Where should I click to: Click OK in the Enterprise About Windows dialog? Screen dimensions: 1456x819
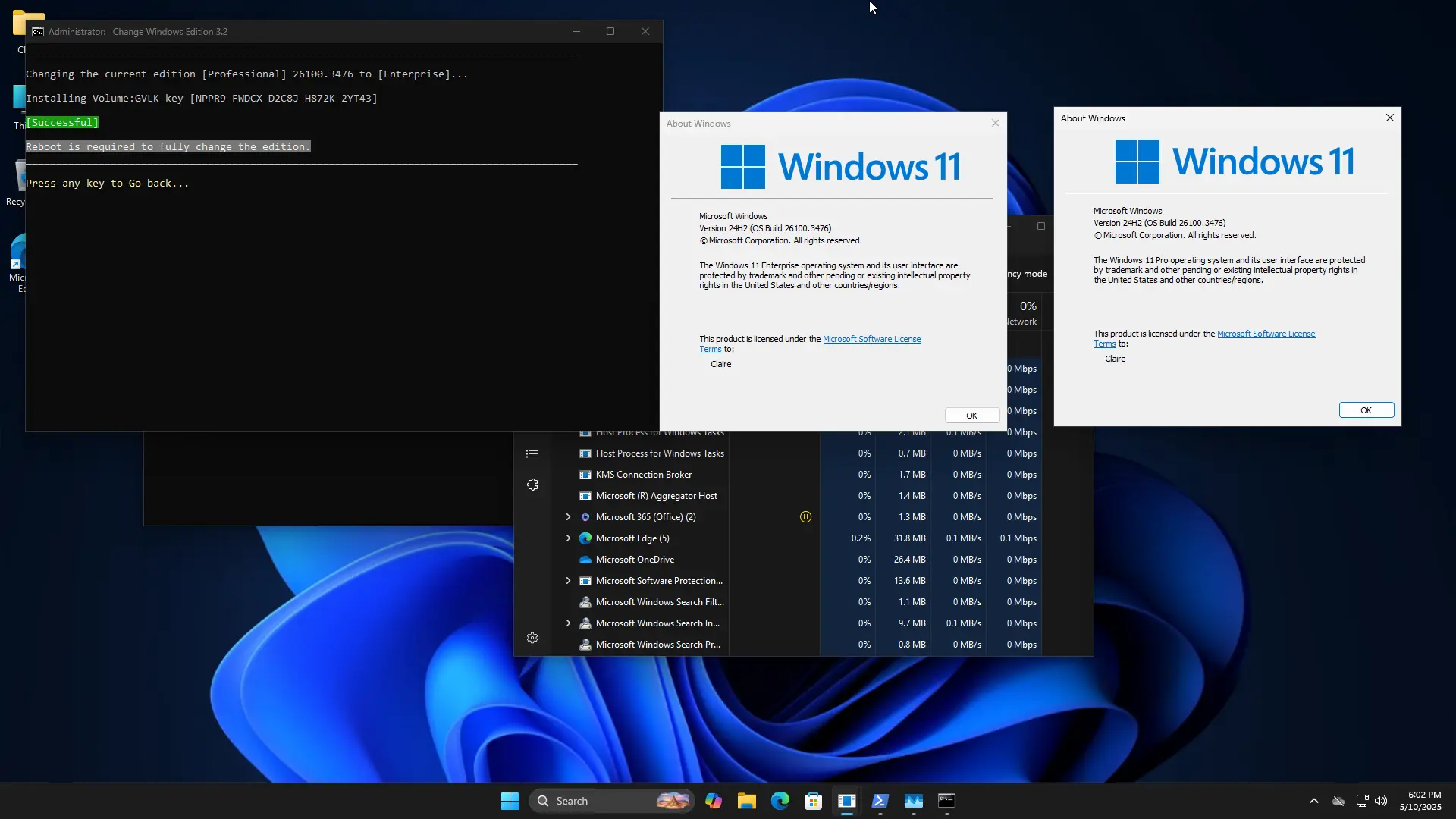click(971, 416)
